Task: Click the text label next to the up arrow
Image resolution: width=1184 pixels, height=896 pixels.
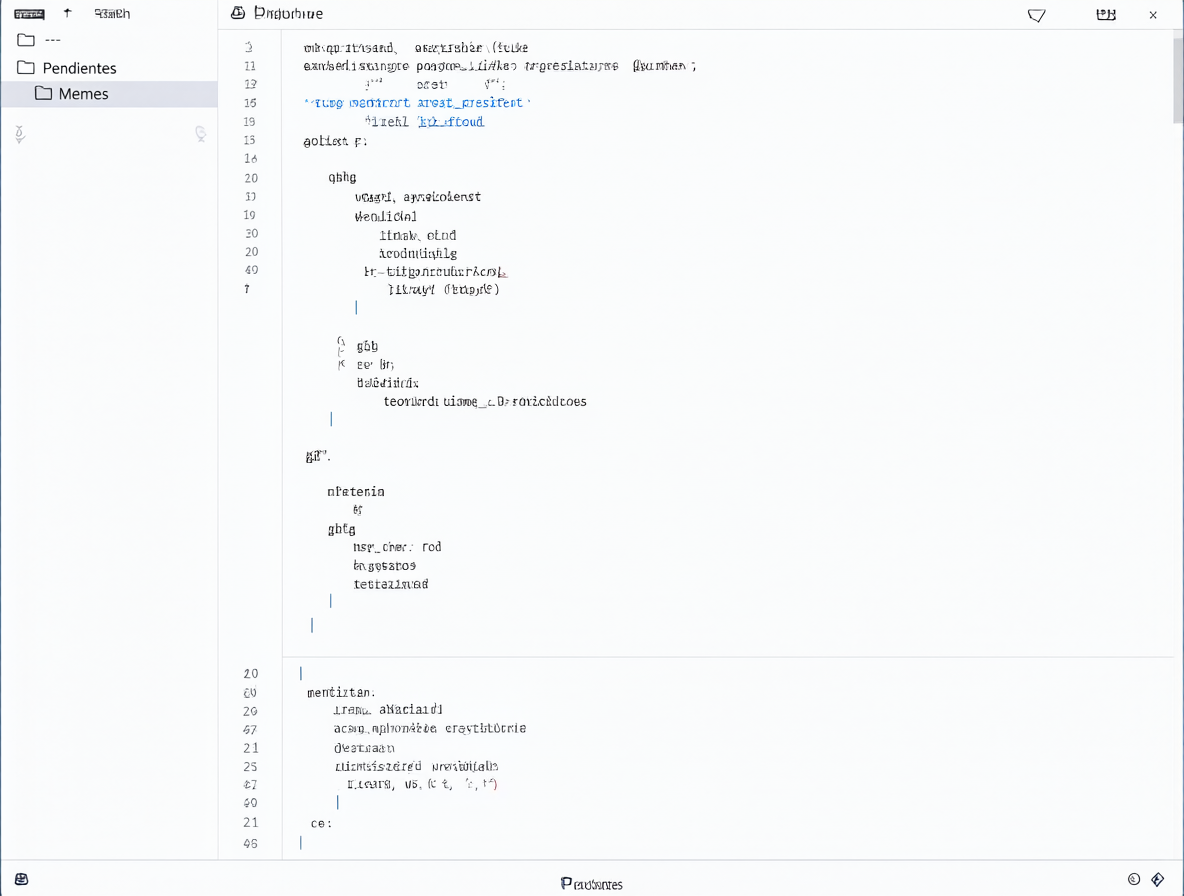Action: click(113, 14)
